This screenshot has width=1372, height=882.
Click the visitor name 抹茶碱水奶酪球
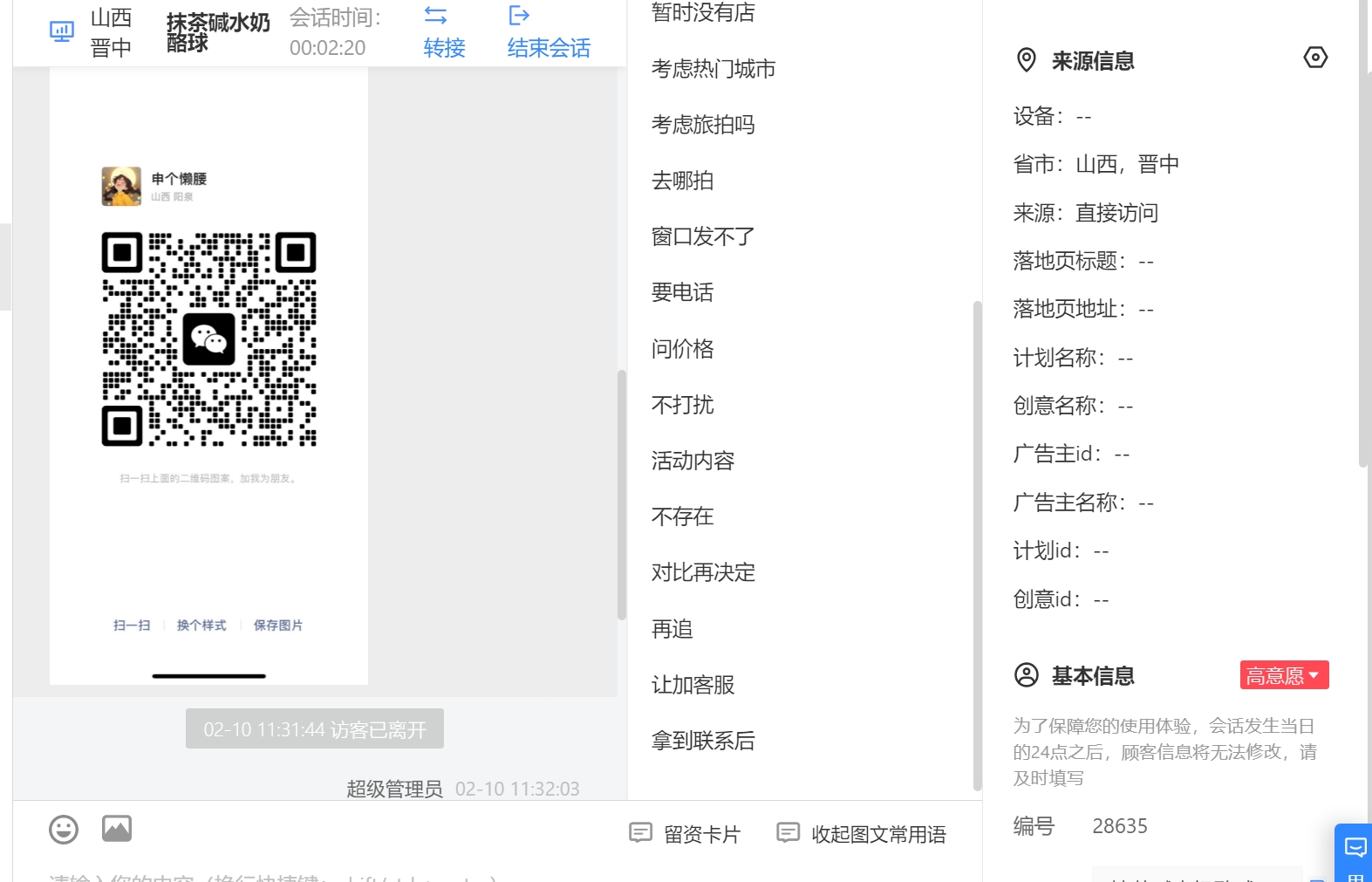pos(218,32)
